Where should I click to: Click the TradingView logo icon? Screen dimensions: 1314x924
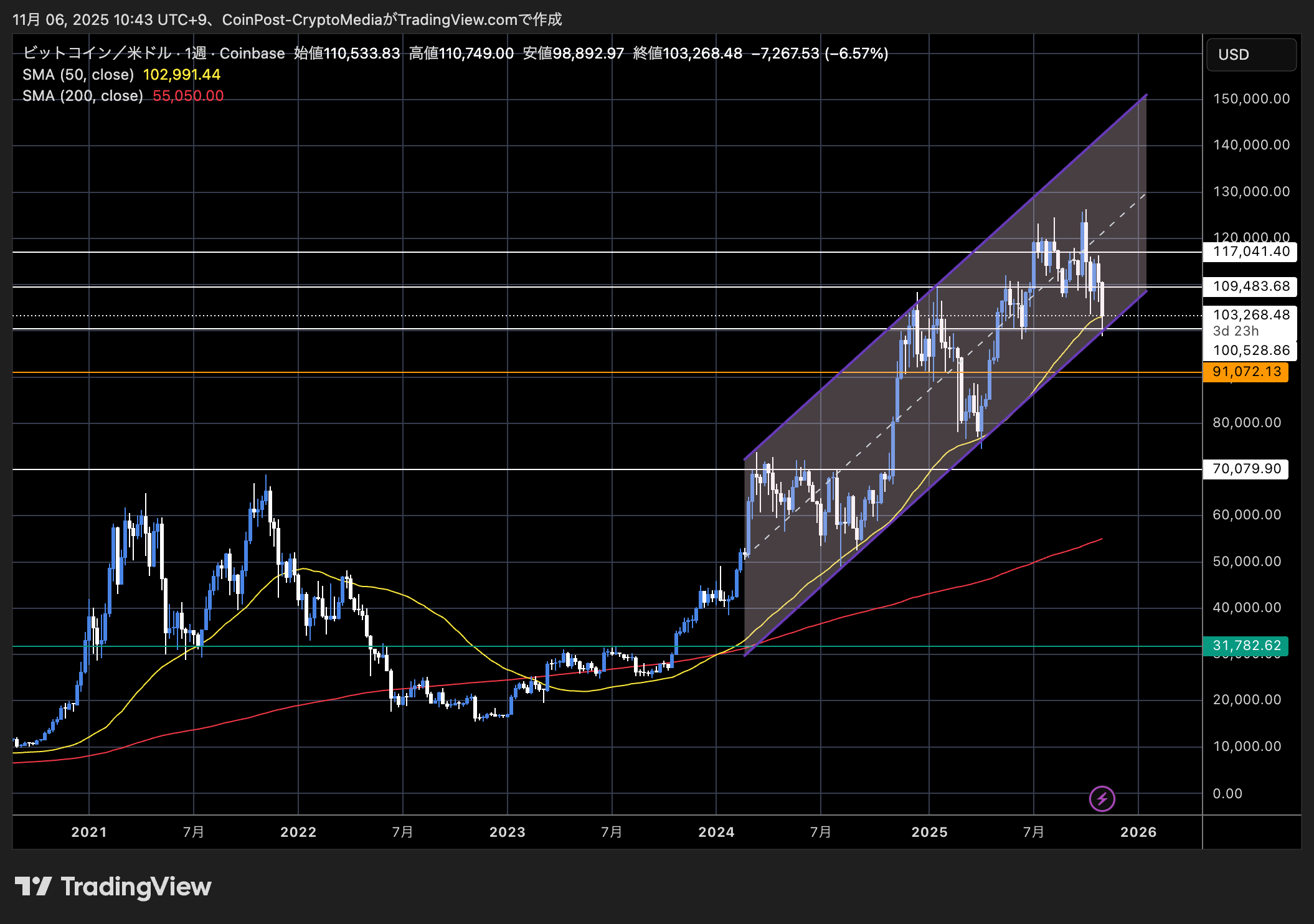[x=33, y=886]
